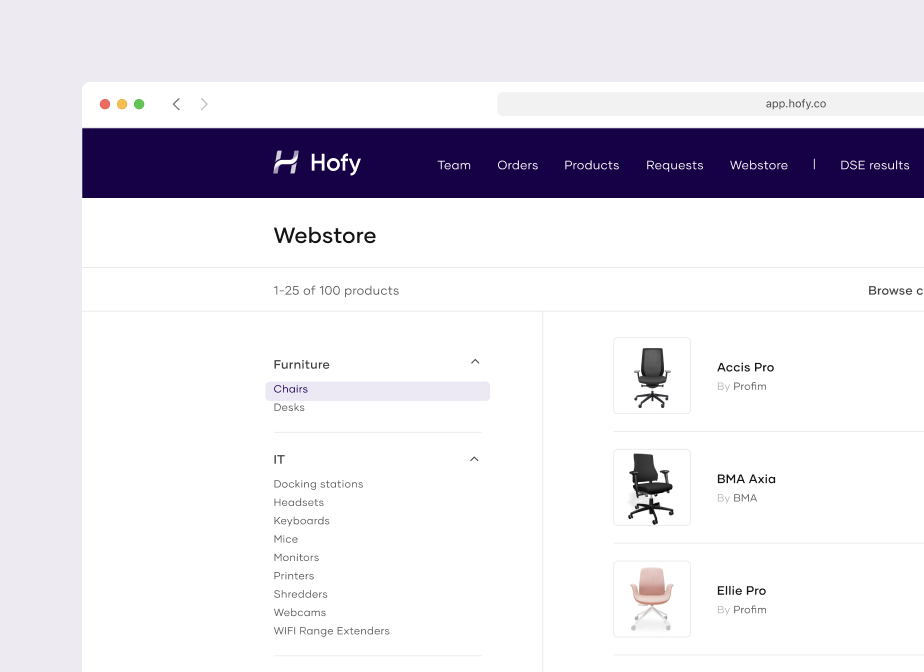
Task: Click 'By BMA' brand text
Action: (737, 498)
